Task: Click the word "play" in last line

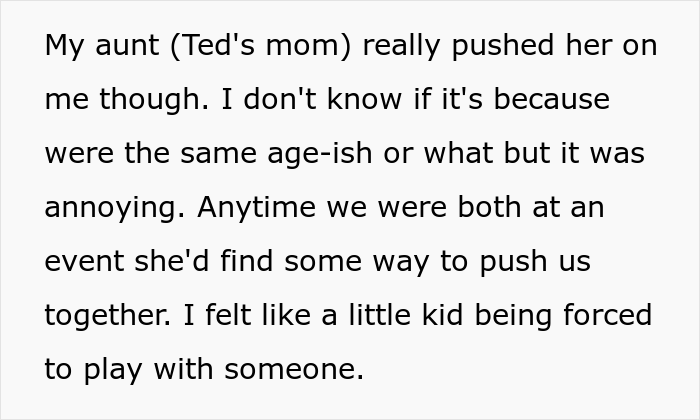Action: (113, 370)
